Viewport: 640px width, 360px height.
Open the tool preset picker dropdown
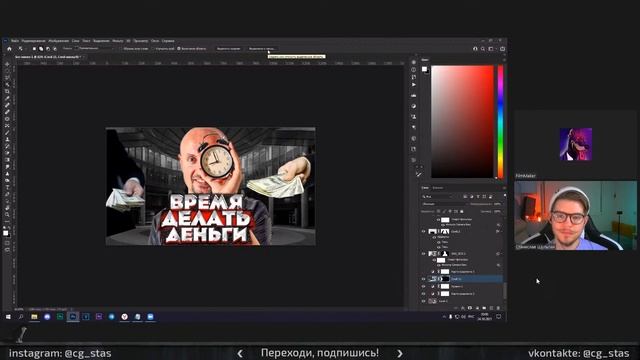[x=22, y=49]
